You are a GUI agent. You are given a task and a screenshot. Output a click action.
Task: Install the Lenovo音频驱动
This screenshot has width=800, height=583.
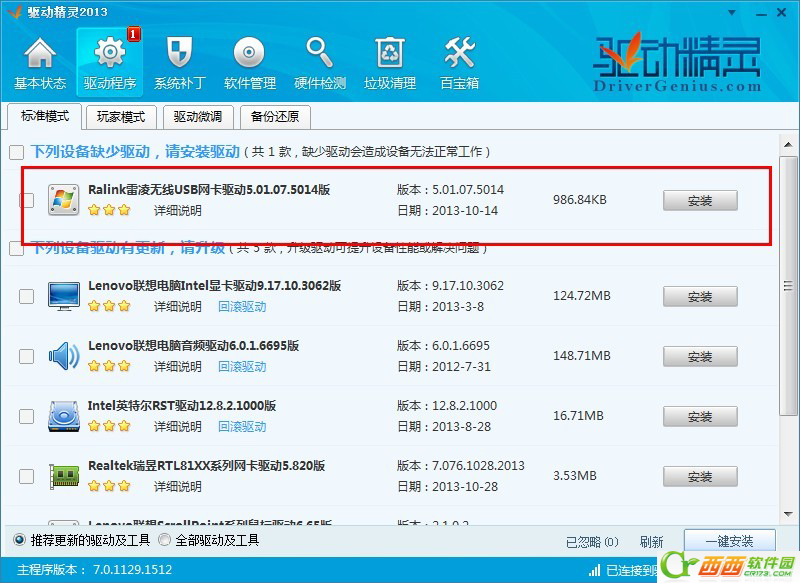click(x=700, y=356)
